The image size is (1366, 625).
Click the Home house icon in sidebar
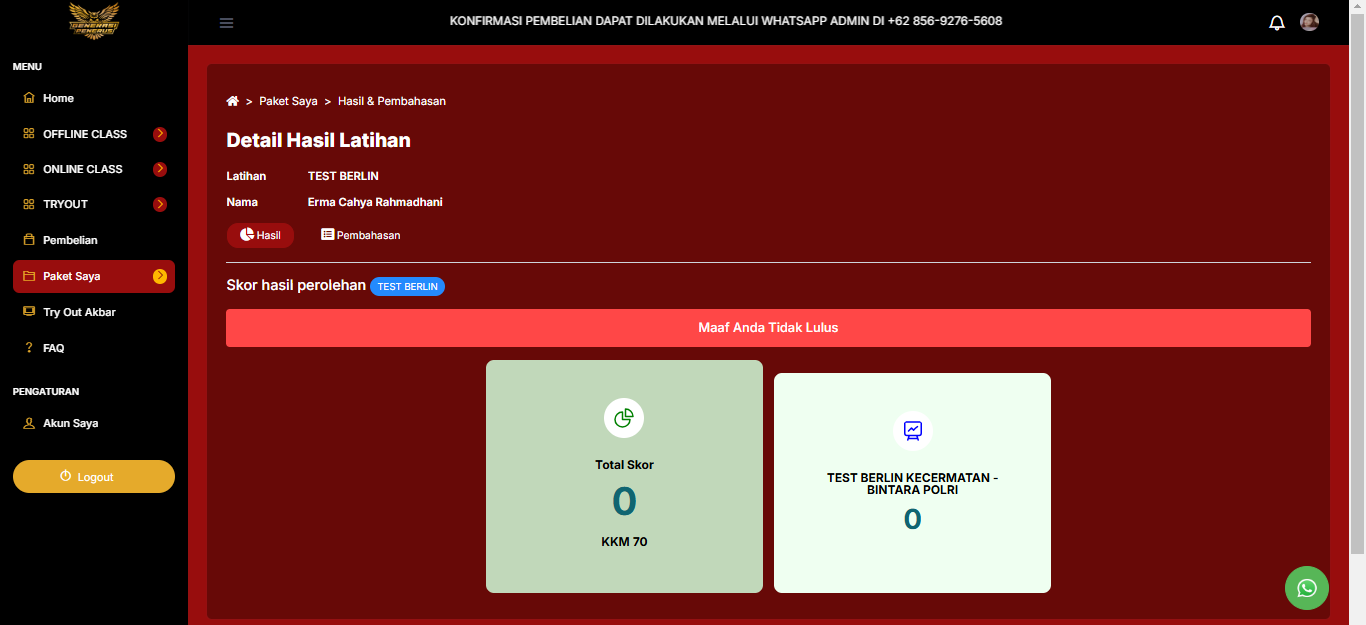click(29, 98)
